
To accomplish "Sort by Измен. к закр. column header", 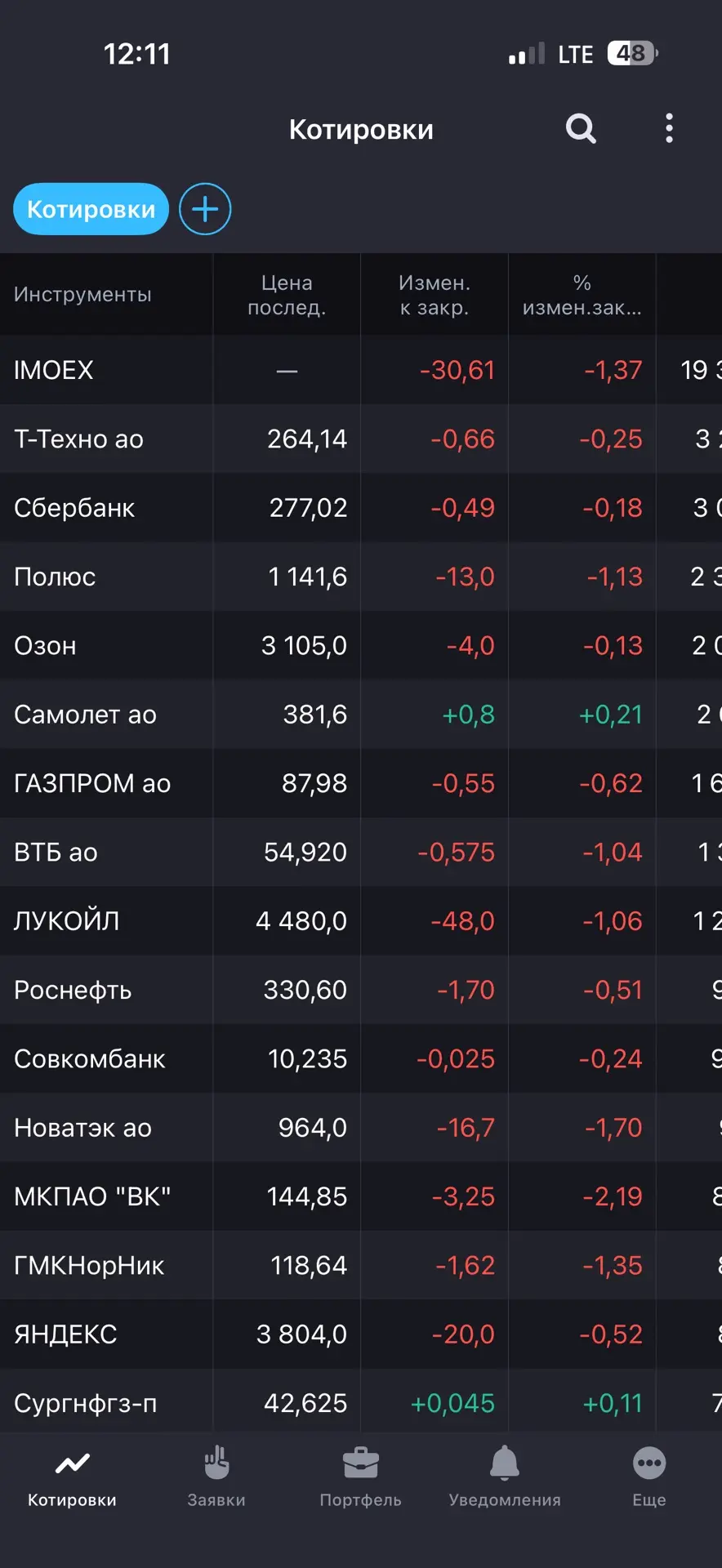I will pyautogui.click(x=435, y=295).
